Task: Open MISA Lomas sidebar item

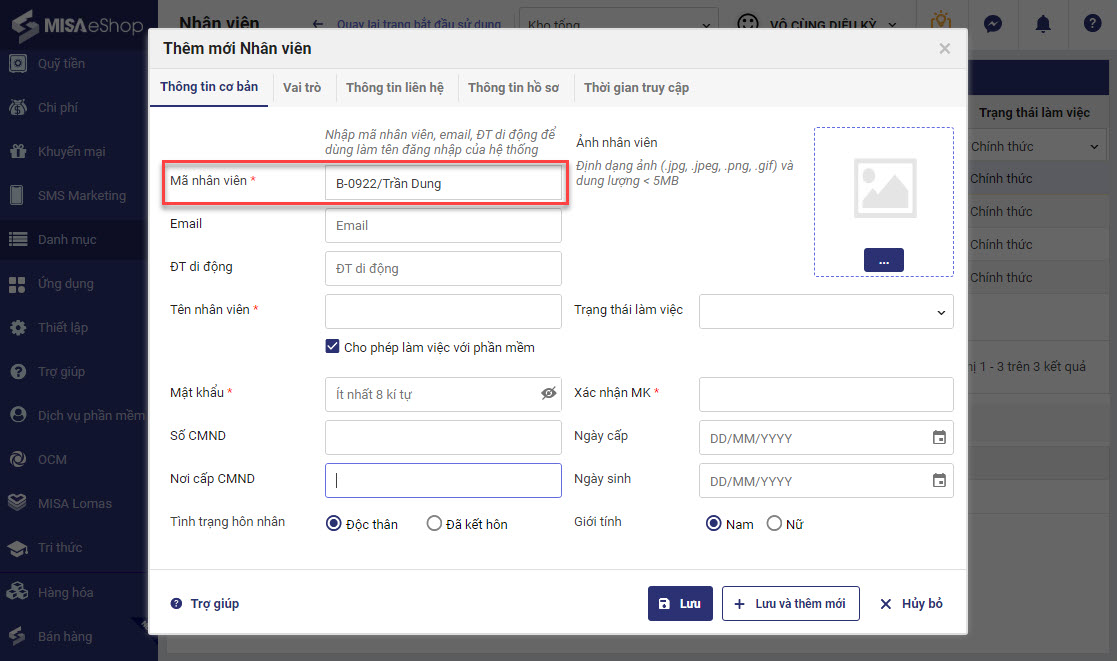Action: [75, 504]
